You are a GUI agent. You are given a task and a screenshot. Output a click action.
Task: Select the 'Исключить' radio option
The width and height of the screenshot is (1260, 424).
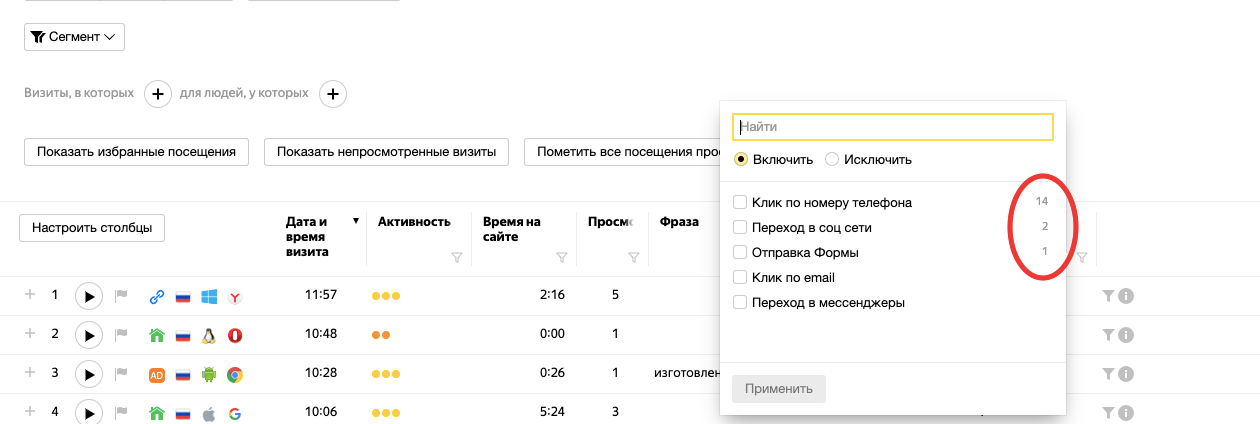click(832, 159)
